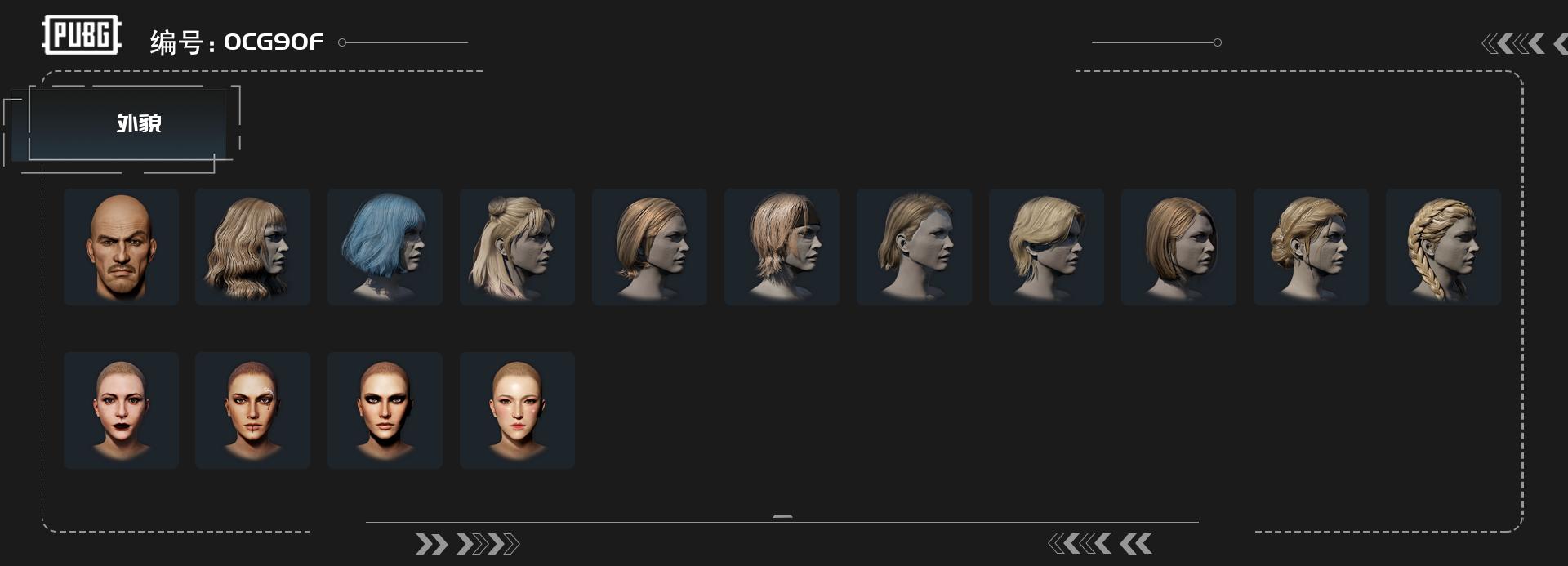
Task: Choose the side braids blonde hairstyle
Action: click(x=1443, y=247)
